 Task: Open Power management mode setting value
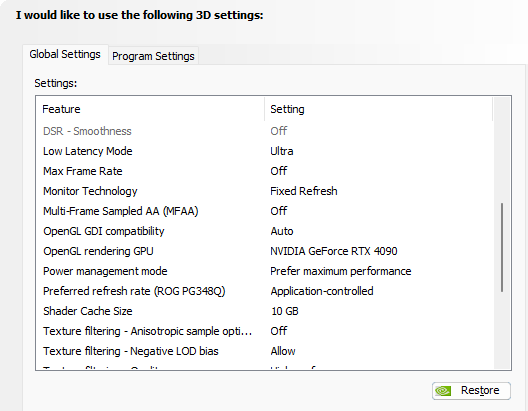click(340, 271)
